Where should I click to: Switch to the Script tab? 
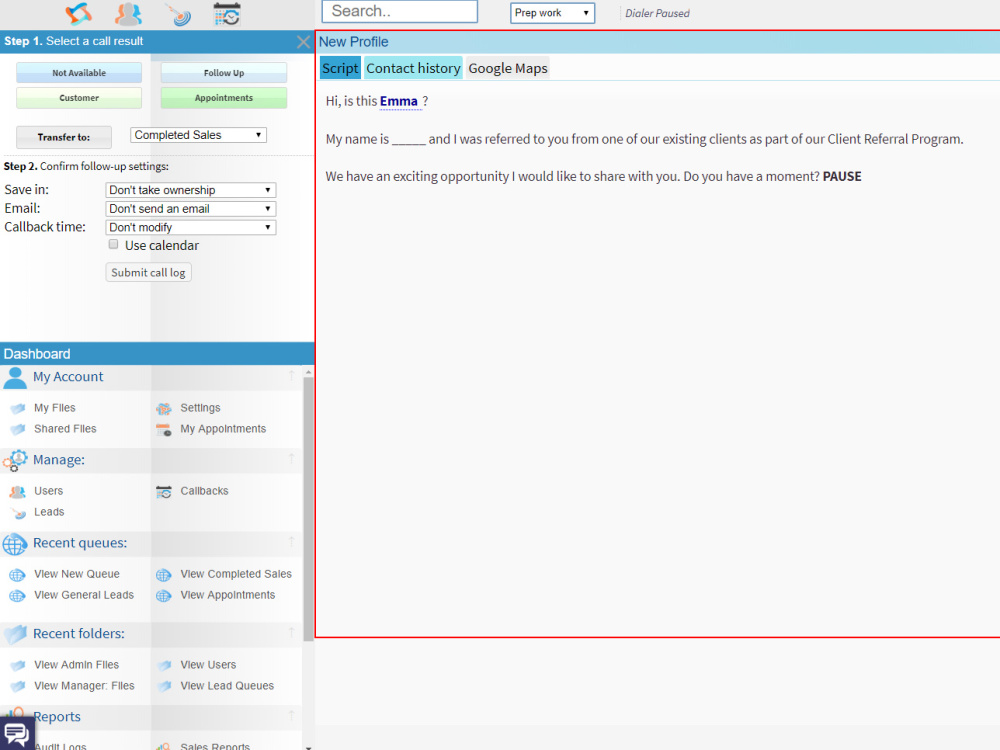[x=340, y=68]
